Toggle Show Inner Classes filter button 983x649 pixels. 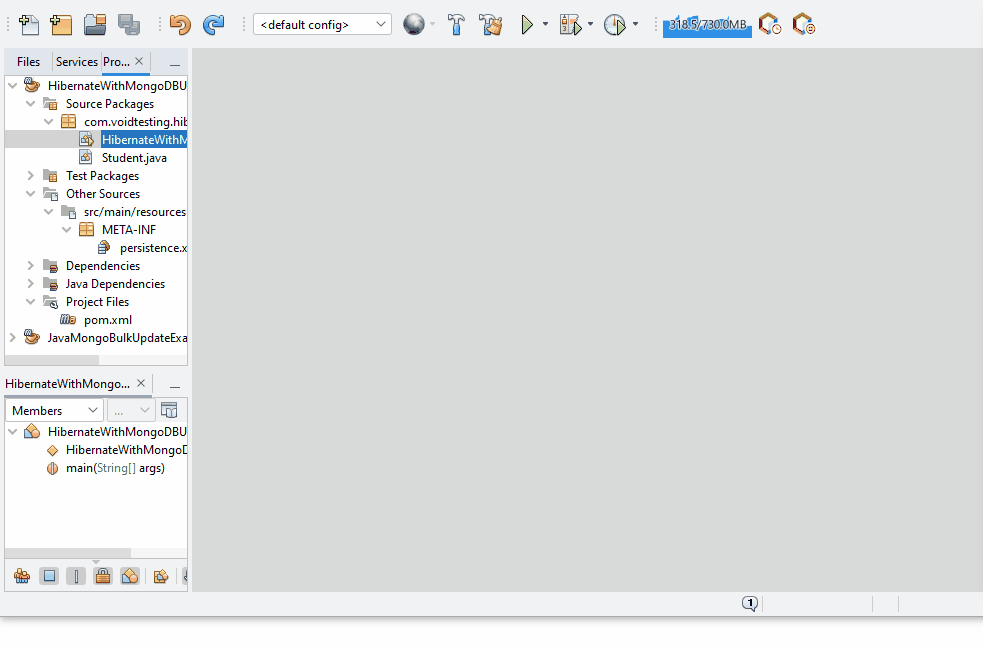point(130,576)
